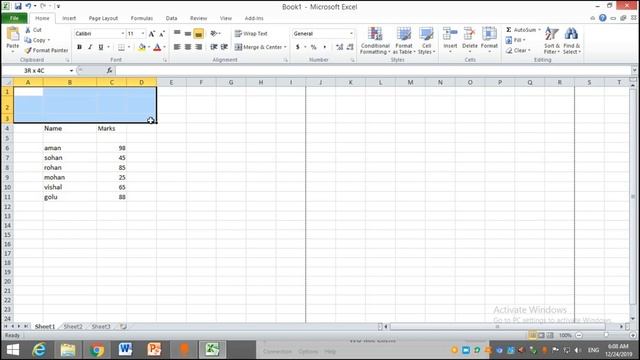Apply the cell Borders icon
Image resolution: width=640 pixels, height=360 pixels.
coord(121,47)
